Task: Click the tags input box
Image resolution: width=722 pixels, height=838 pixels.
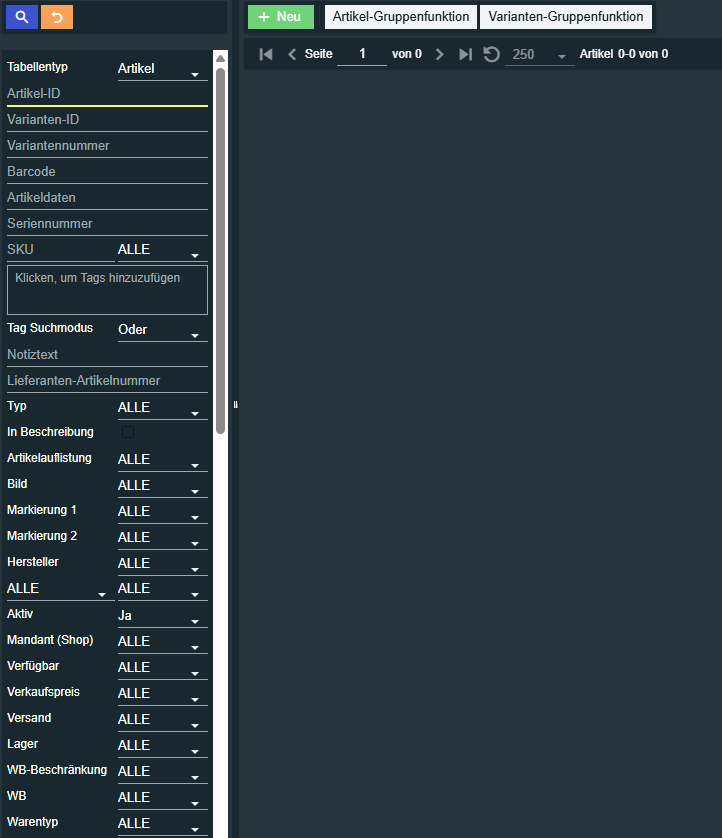Action: 107,290
